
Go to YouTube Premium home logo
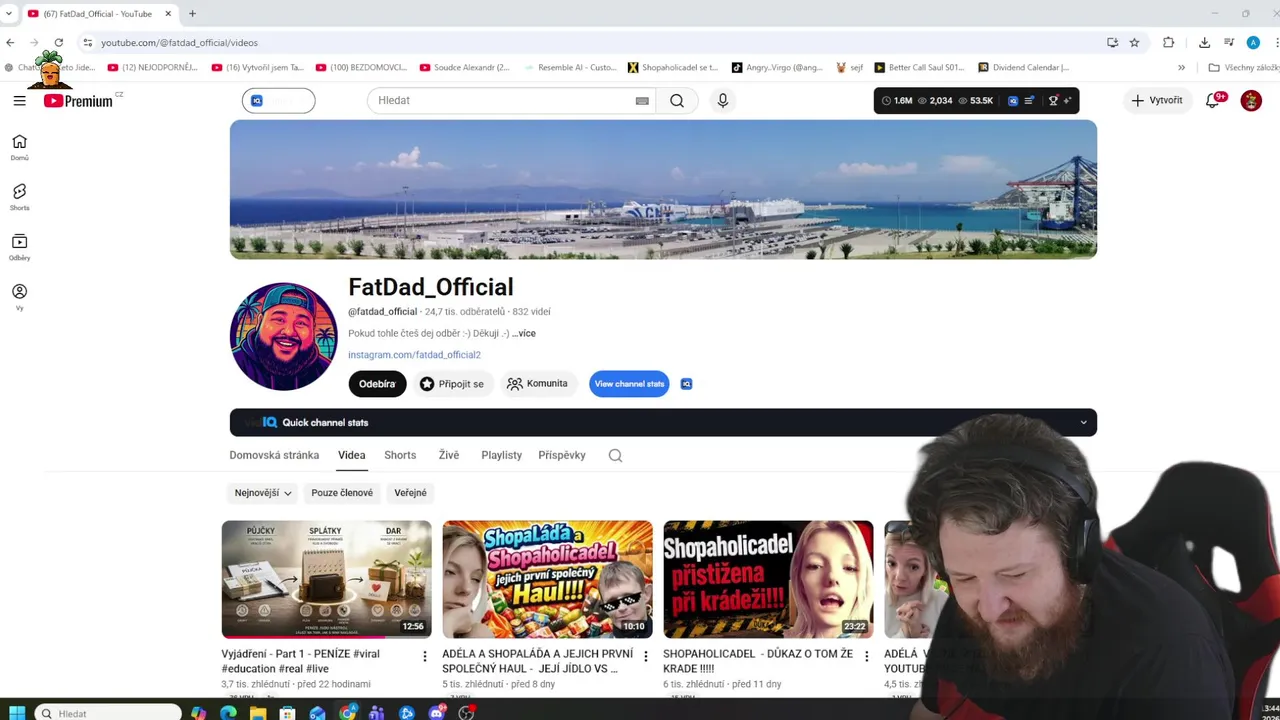pyautogui.click(x=78, y=100)
